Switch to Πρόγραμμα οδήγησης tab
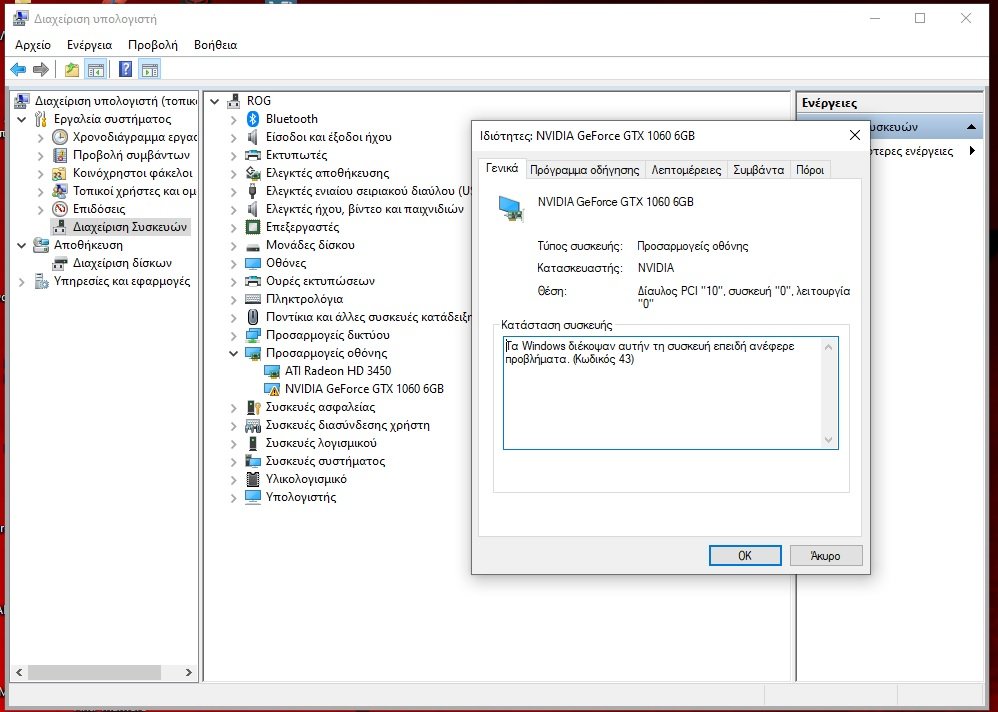 584,170
